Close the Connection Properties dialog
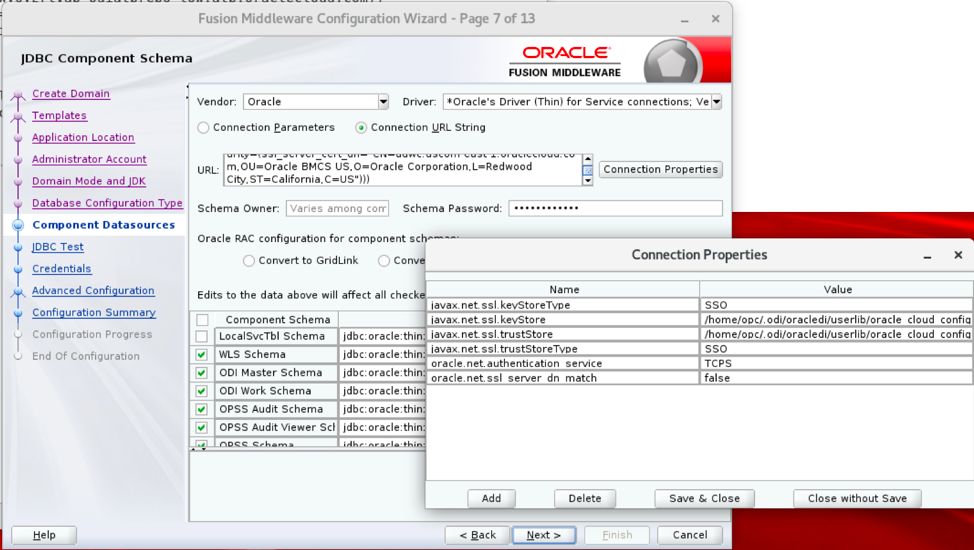974x550 pixels. pos(957,255)
